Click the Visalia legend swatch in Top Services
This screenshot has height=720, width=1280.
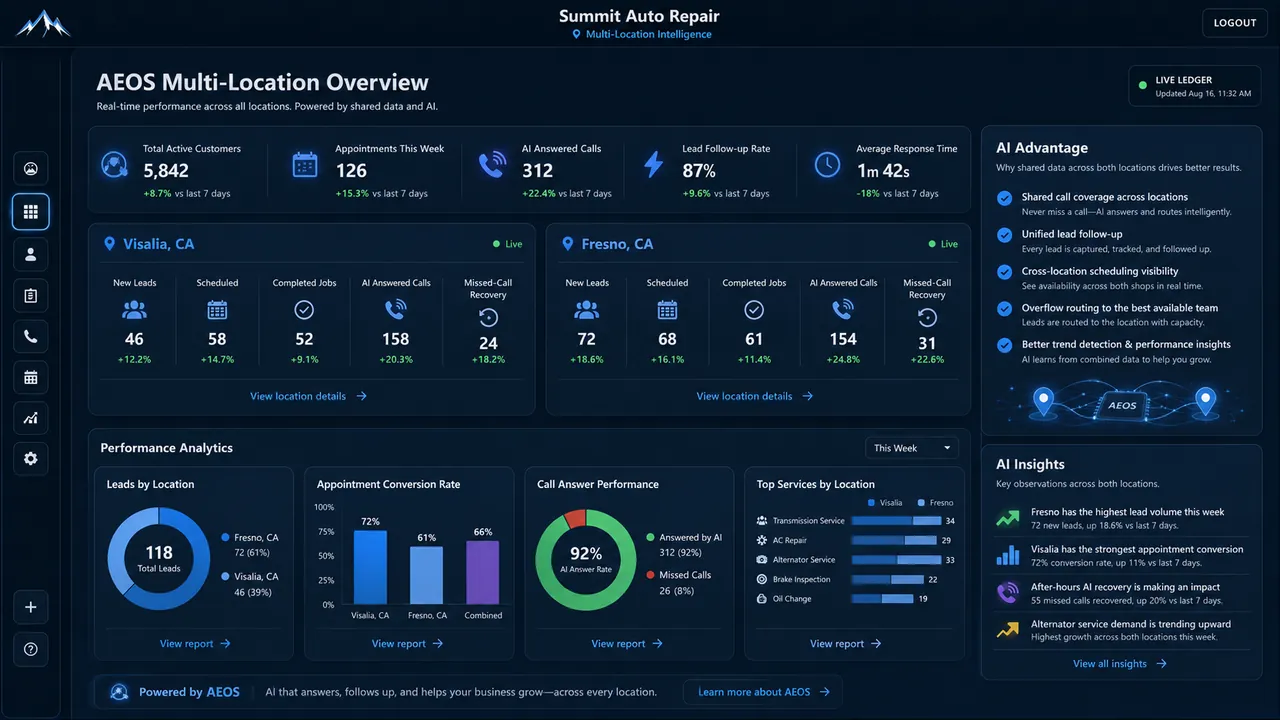coord(872,503)
